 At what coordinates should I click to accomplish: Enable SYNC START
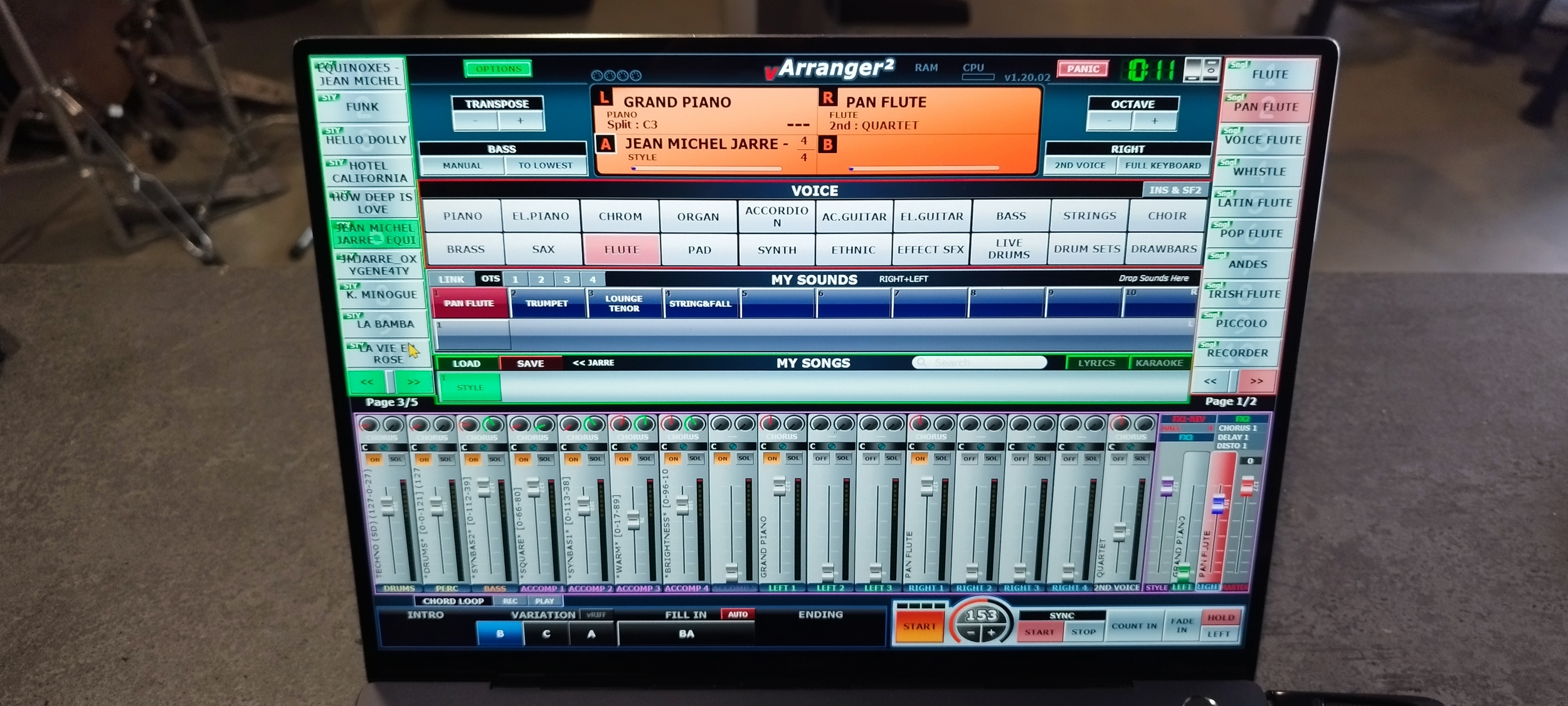click(x=1039, y=632)
